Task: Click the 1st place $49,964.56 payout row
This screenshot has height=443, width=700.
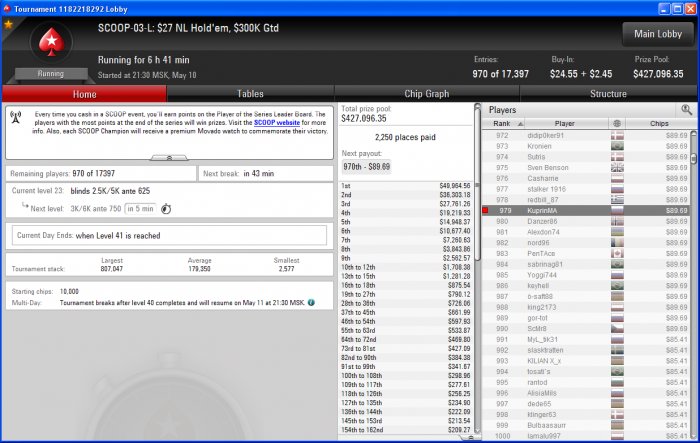Action: click(x=405, y=186)
